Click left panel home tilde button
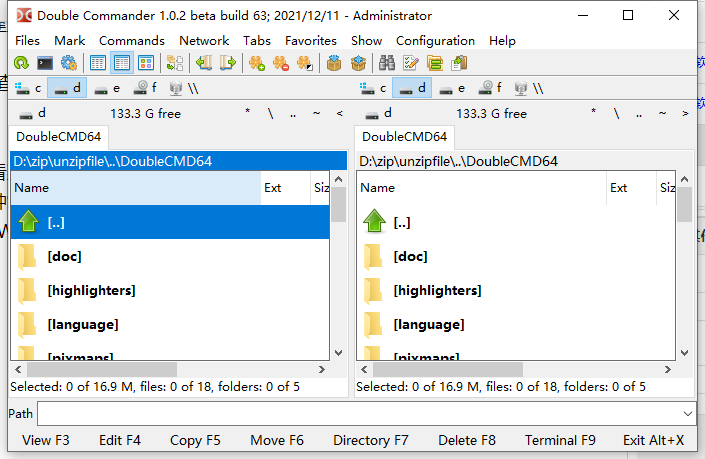The image size is (705, 459). [x=317, y=114]
